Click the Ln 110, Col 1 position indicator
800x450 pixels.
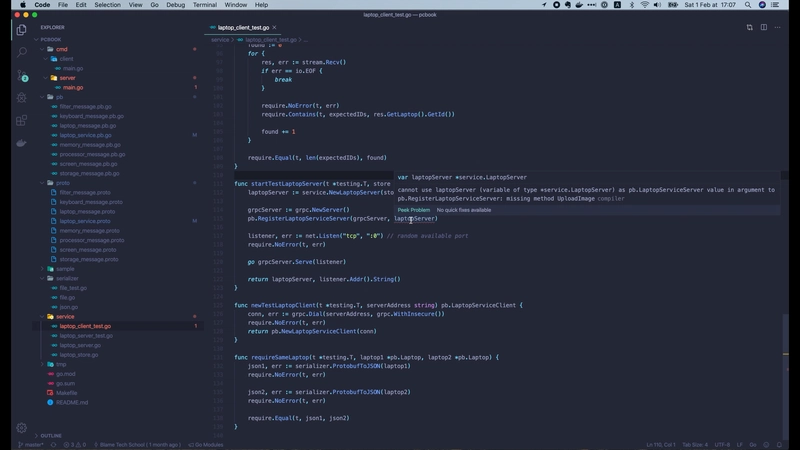(x=661, y=445)
